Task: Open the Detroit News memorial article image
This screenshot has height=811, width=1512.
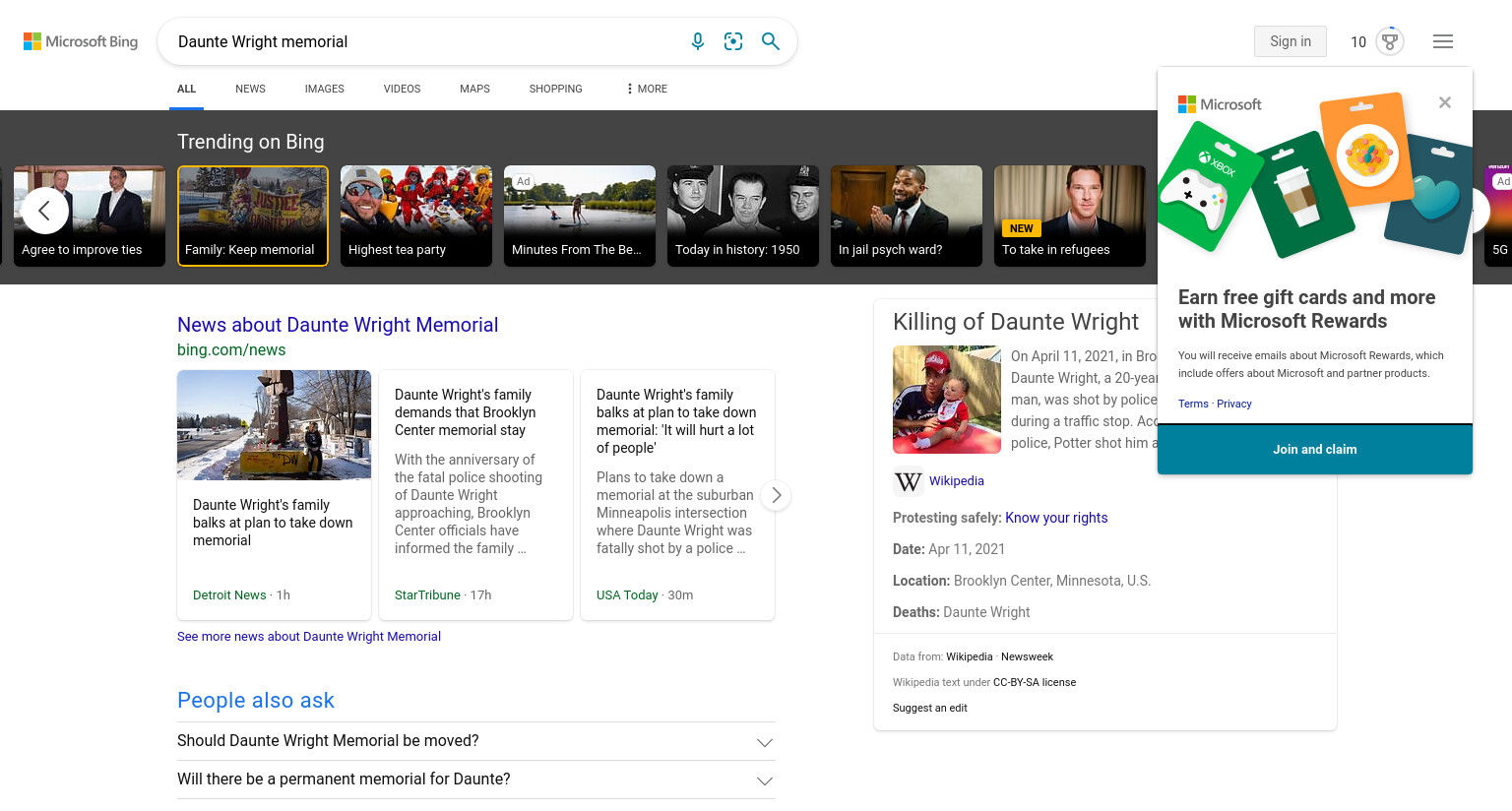Action: (x=275, y=425)
